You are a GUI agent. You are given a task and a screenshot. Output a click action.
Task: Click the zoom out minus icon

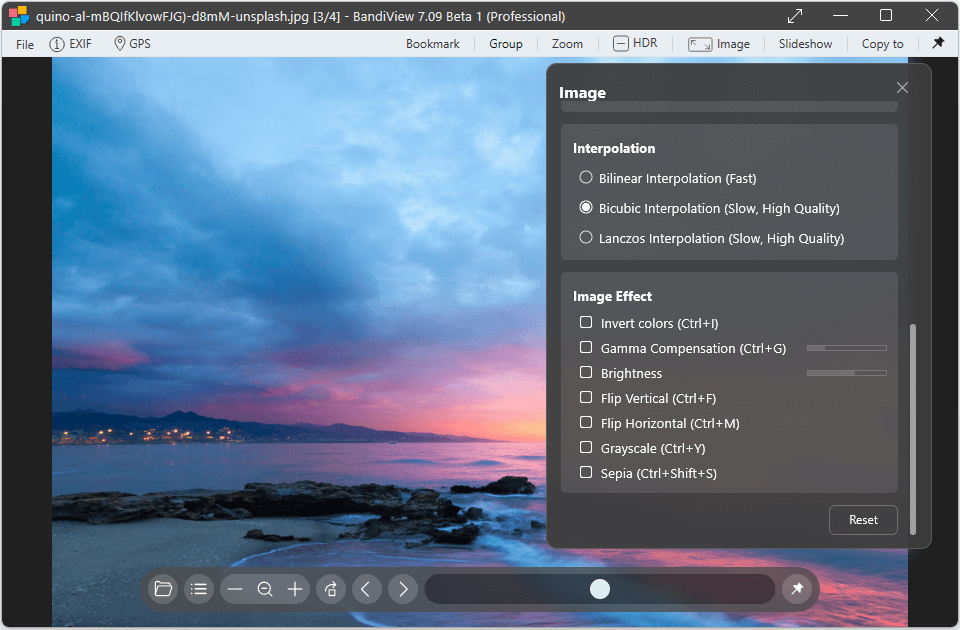[x=235, y=589]
